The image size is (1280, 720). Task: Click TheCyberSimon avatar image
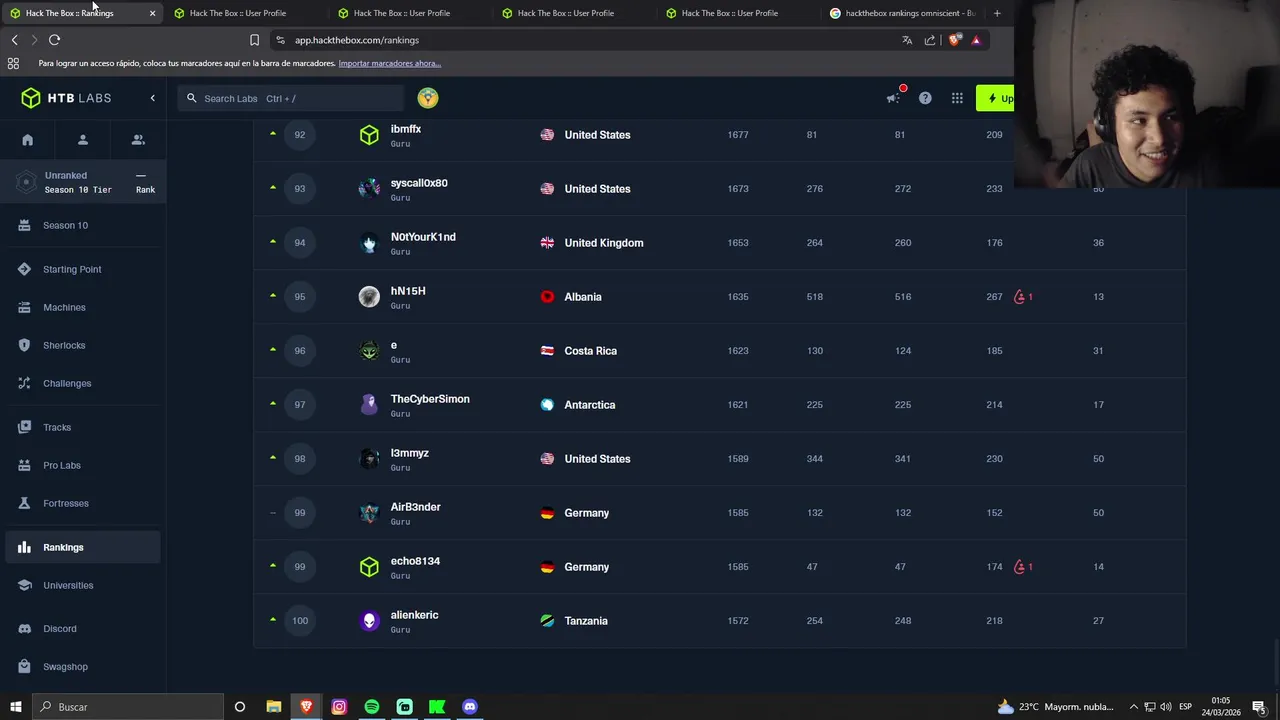point(369,405)
